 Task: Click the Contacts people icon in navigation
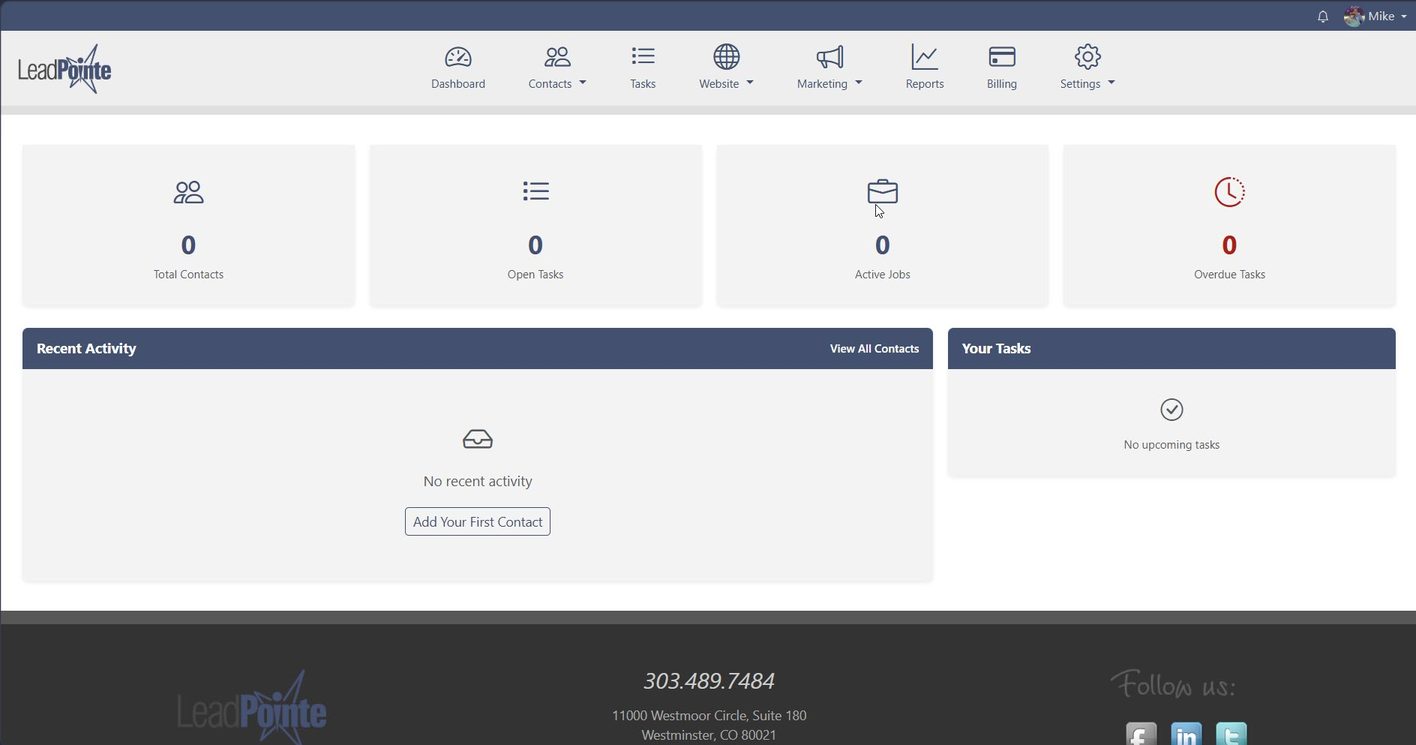[557, 57]
